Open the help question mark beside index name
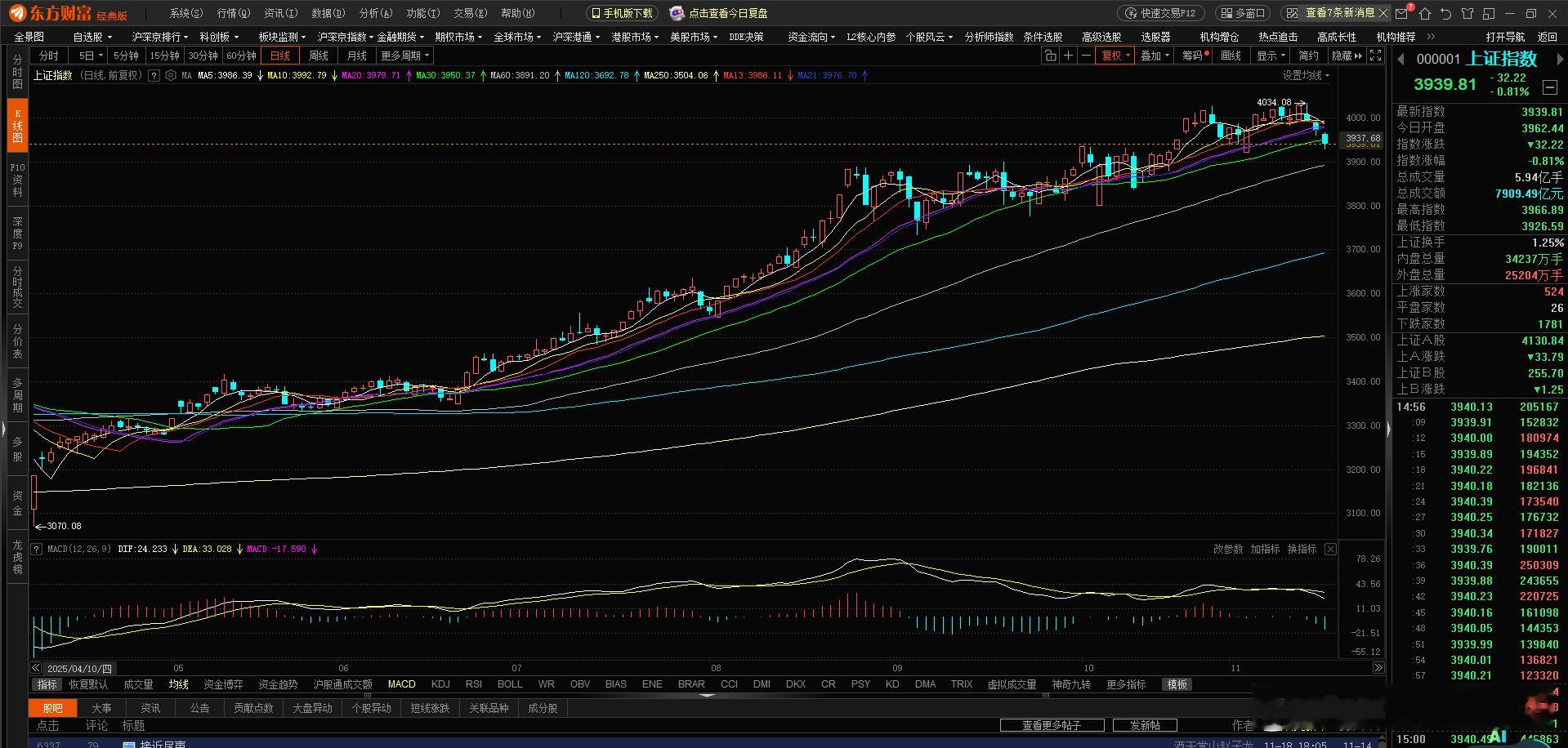The image size is (1568, 748). pos(154,75)
